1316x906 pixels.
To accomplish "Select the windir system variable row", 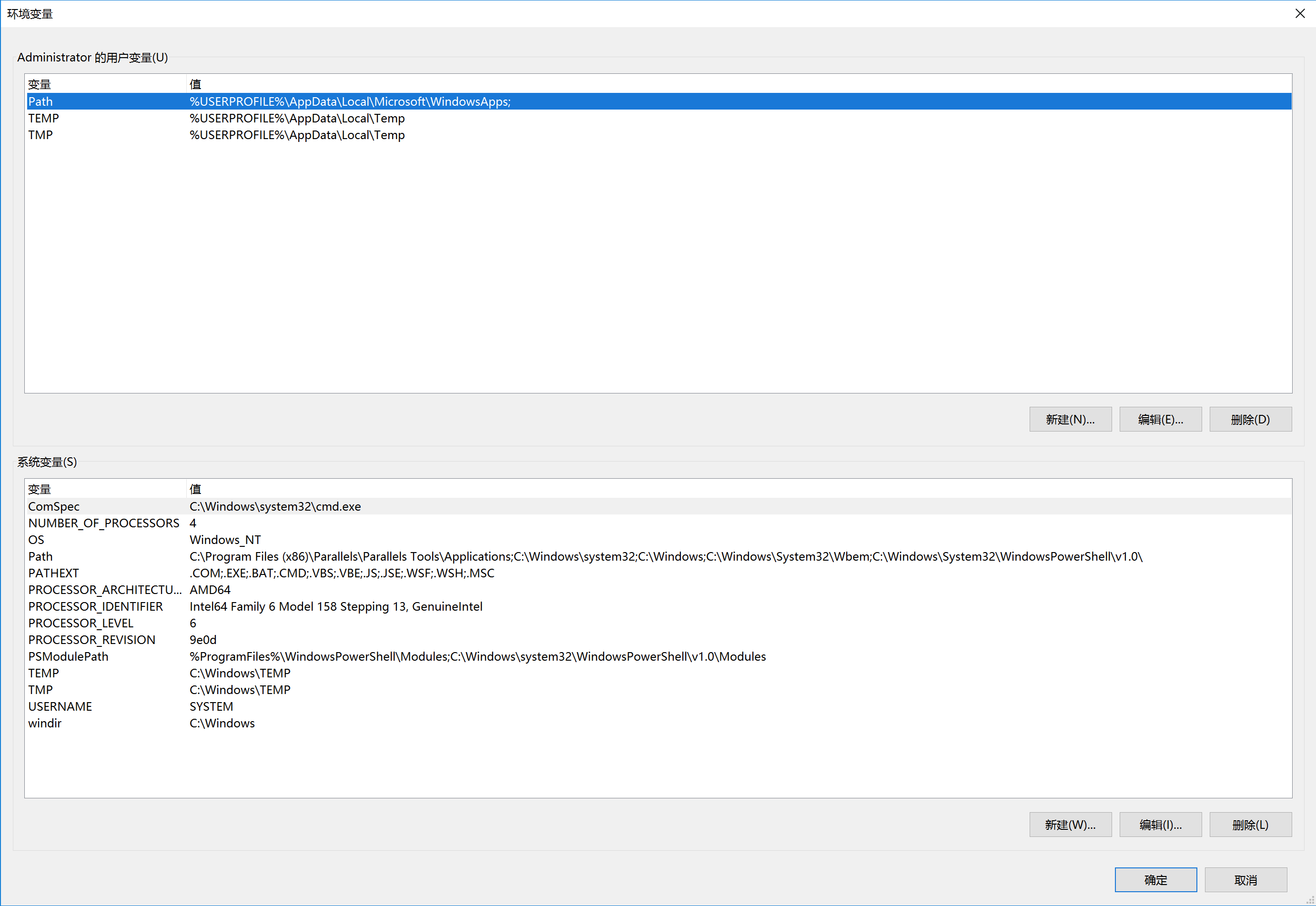I will (45, 723).
